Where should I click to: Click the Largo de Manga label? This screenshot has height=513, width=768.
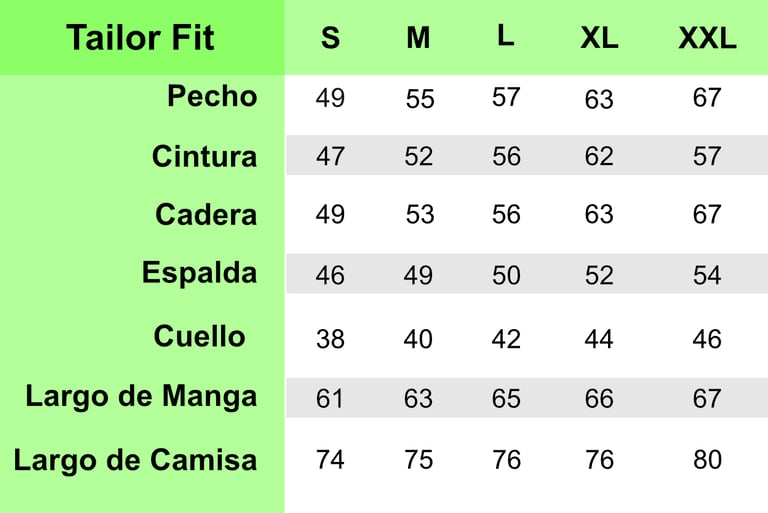point(141,396)
